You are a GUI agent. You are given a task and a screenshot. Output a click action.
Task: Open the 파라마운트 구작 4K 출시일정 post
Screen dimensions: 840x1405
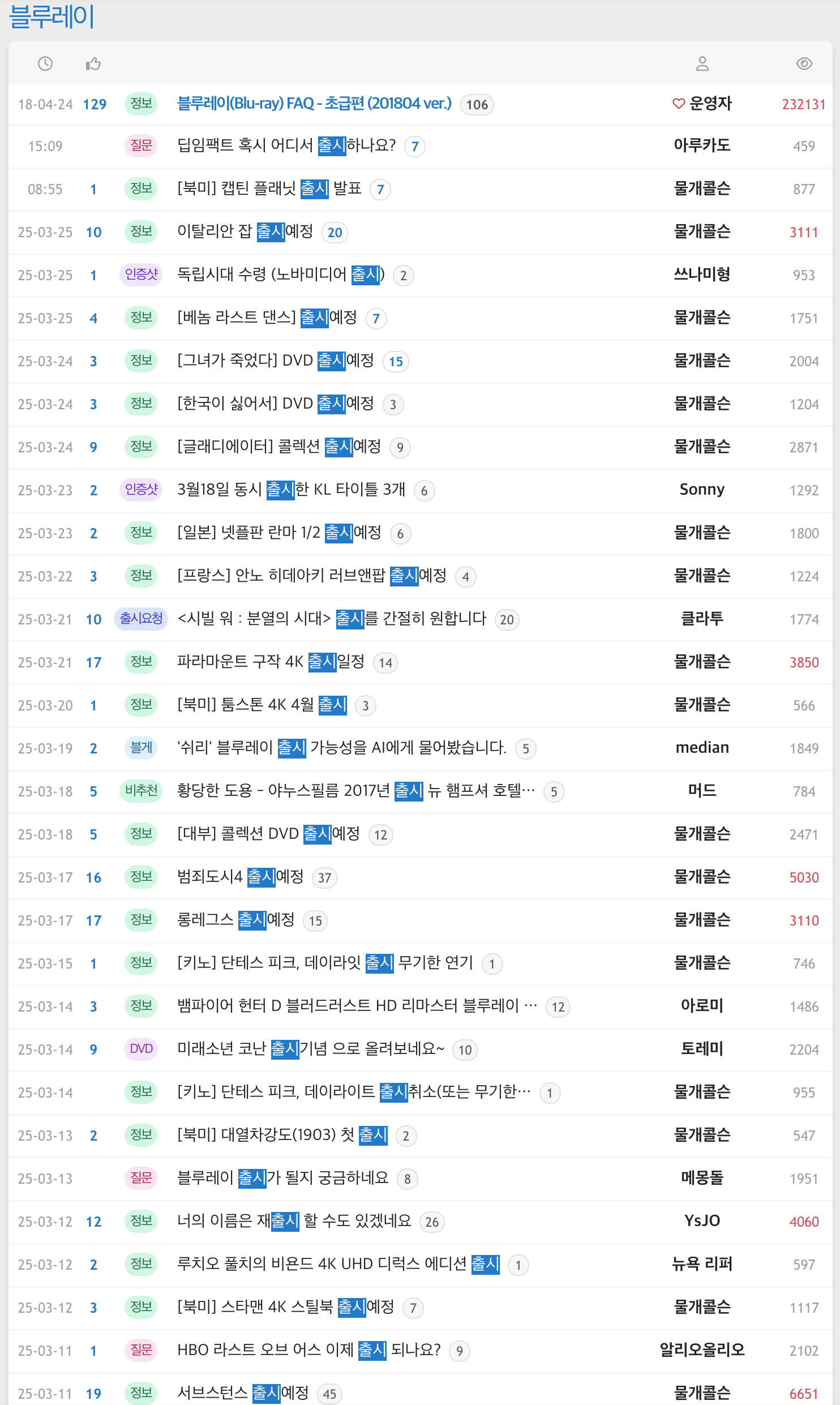tap(275, 662)
